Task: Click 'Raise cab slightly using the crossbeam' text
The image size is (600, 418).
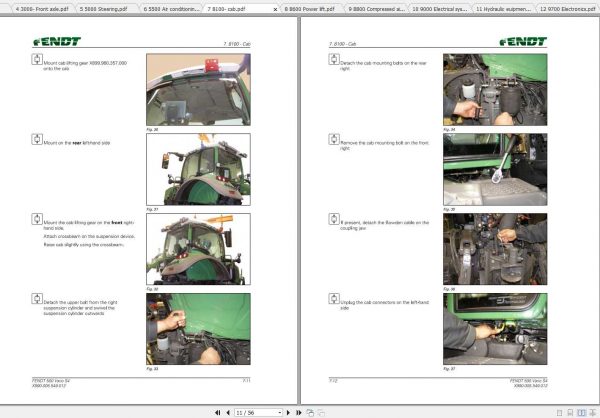Action: (83, 245)
